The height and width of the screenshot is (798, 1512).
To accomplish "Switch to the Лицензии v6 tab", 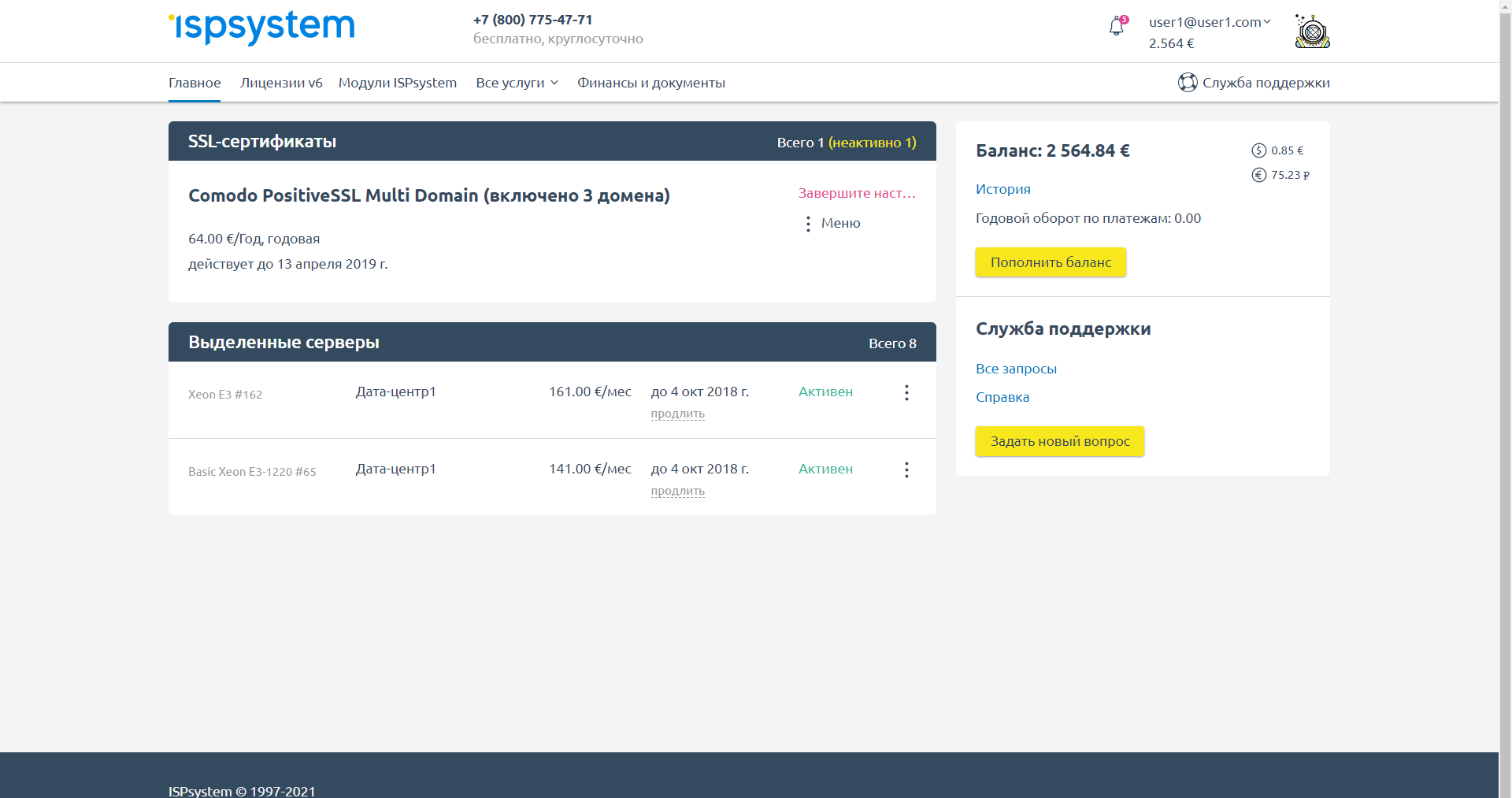I will (x=281, y=83).
